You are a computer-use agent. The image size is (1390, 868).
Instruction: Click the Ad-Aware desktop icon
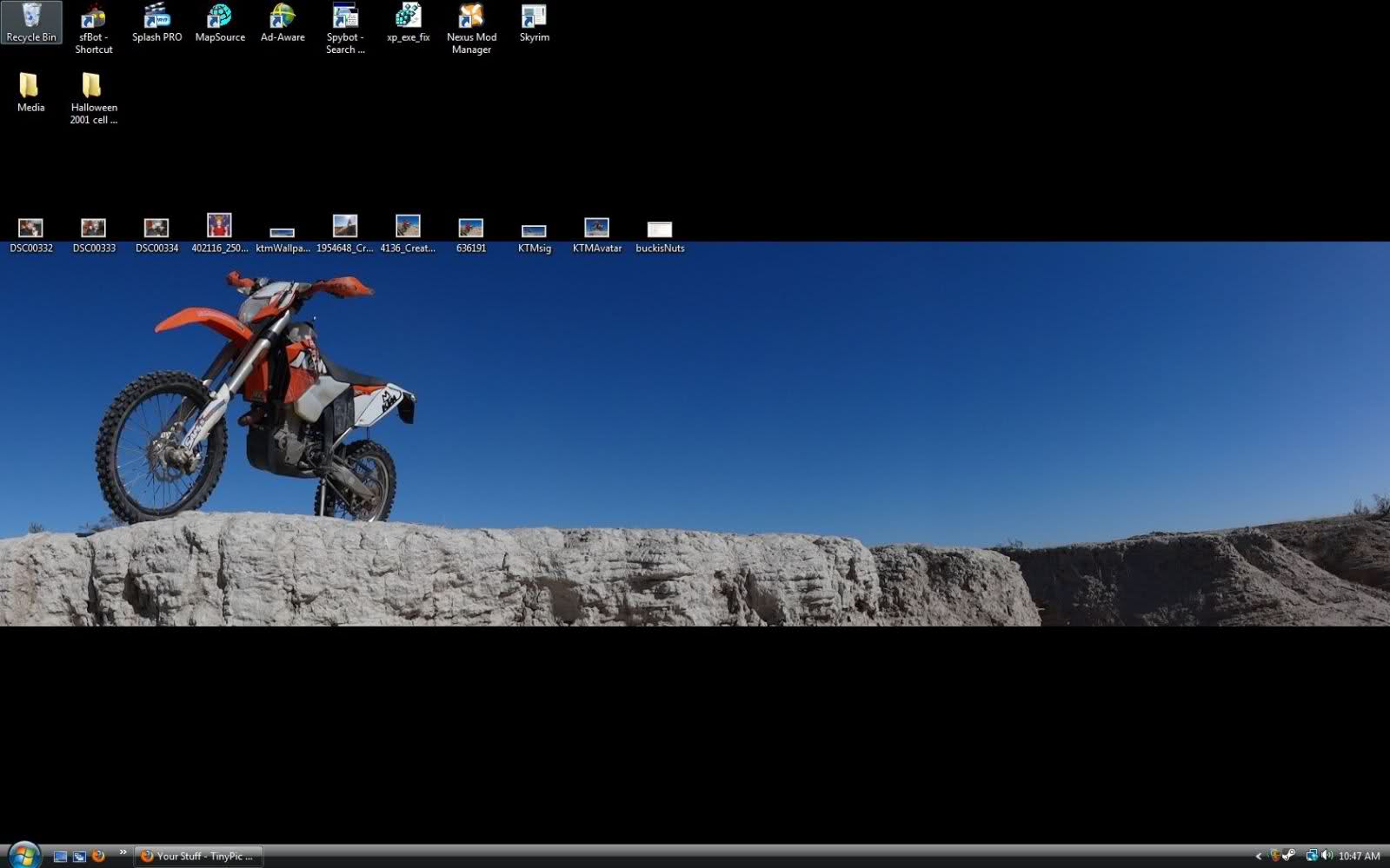(x=283, y=23)
